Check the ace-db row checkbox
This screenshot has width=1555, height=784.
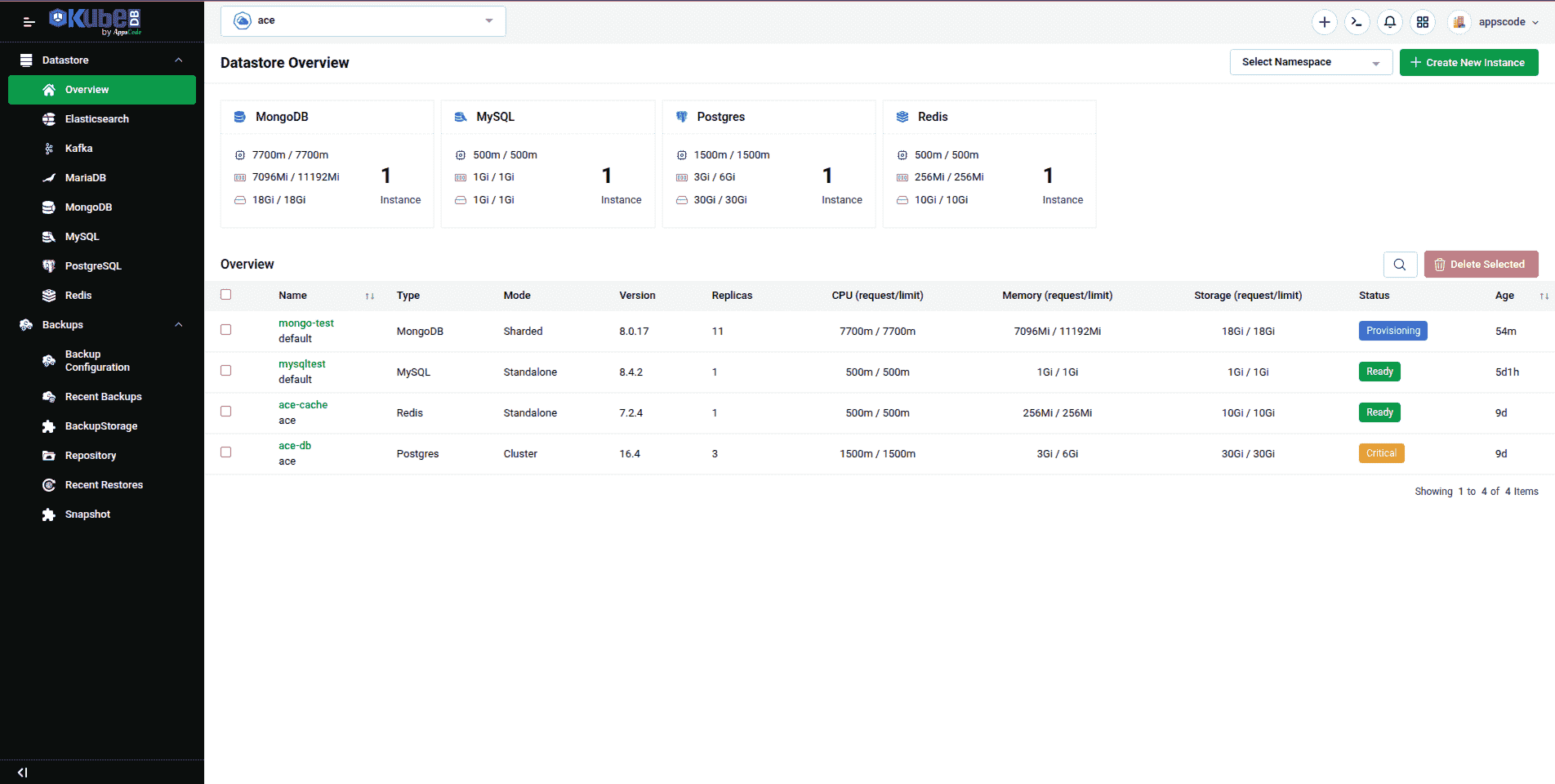pyautogui.click(x=226, y=452)
